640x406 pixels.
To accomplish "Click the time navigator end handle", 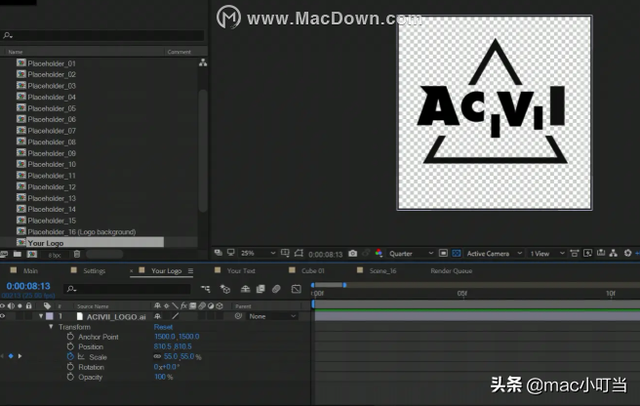I will click(x=345, y=285).
